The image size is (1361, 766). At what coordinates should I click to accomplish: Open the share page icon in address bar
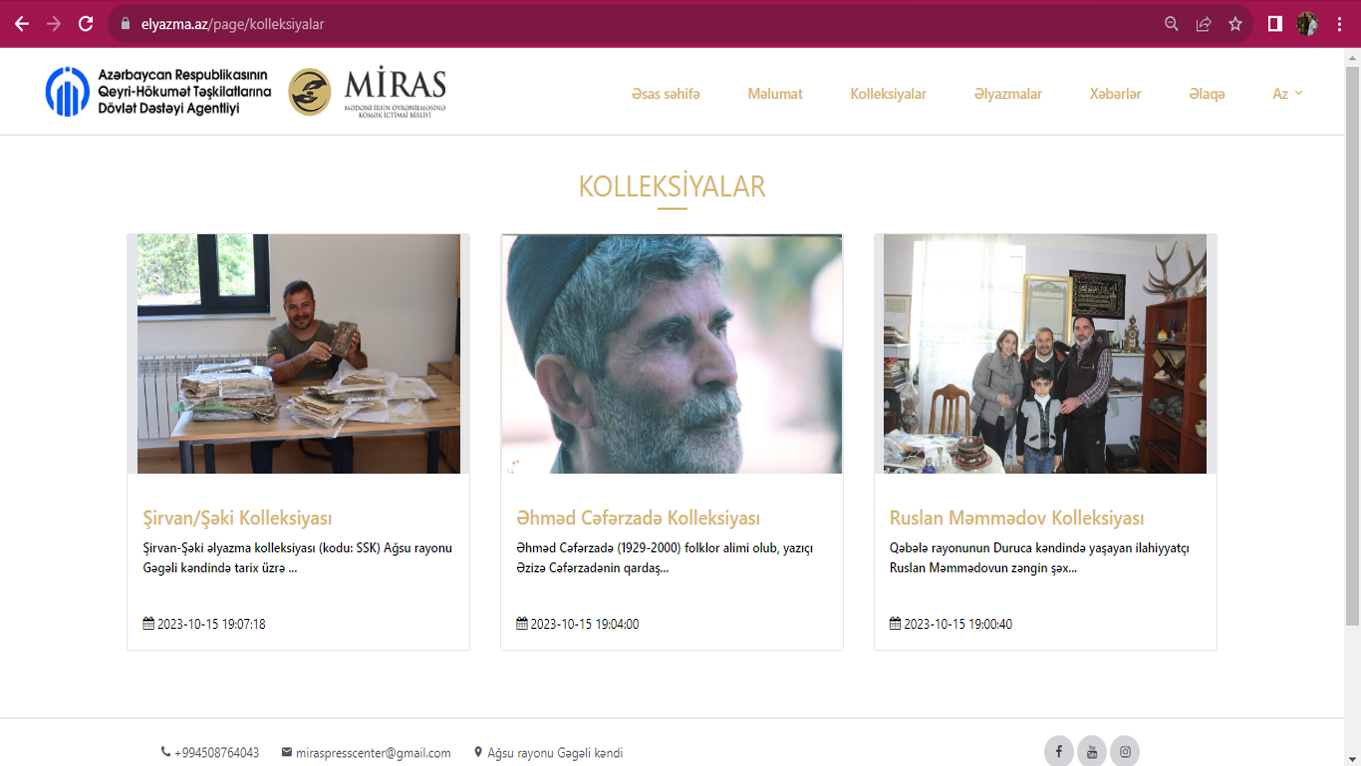pos(1204,24)
